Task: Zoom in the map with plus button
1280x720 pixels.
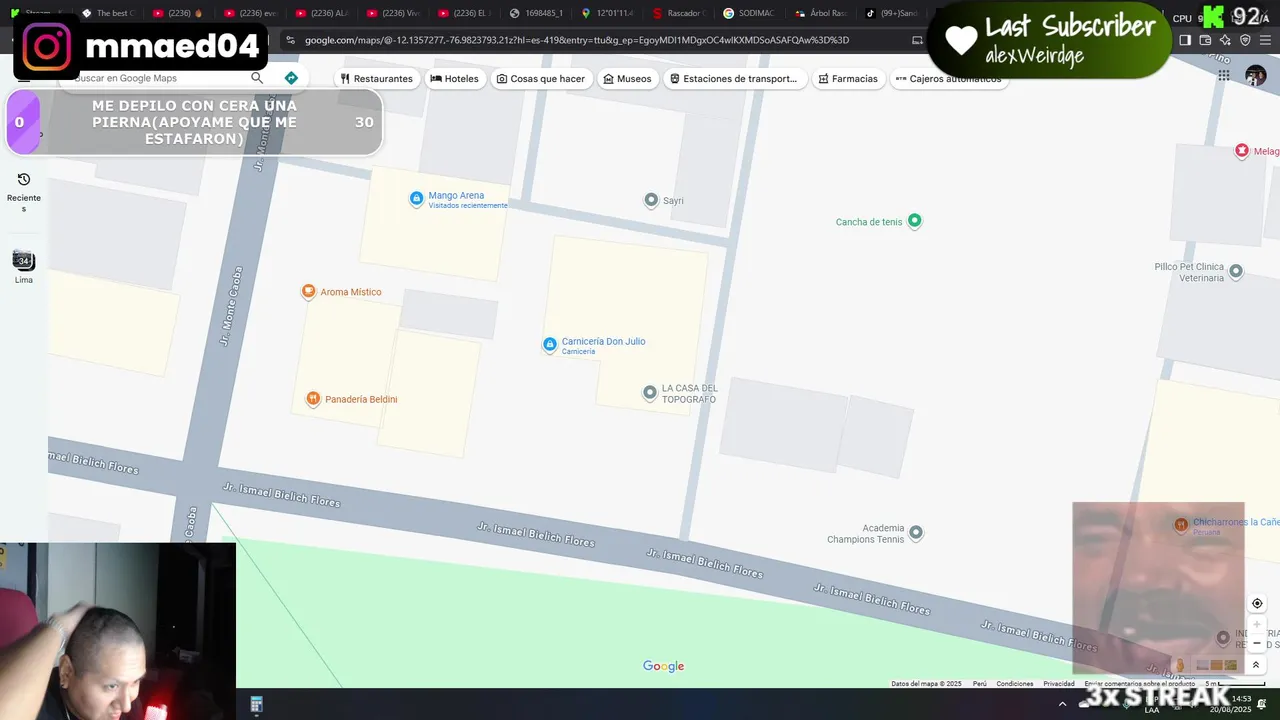Action: click(1257, 624)
